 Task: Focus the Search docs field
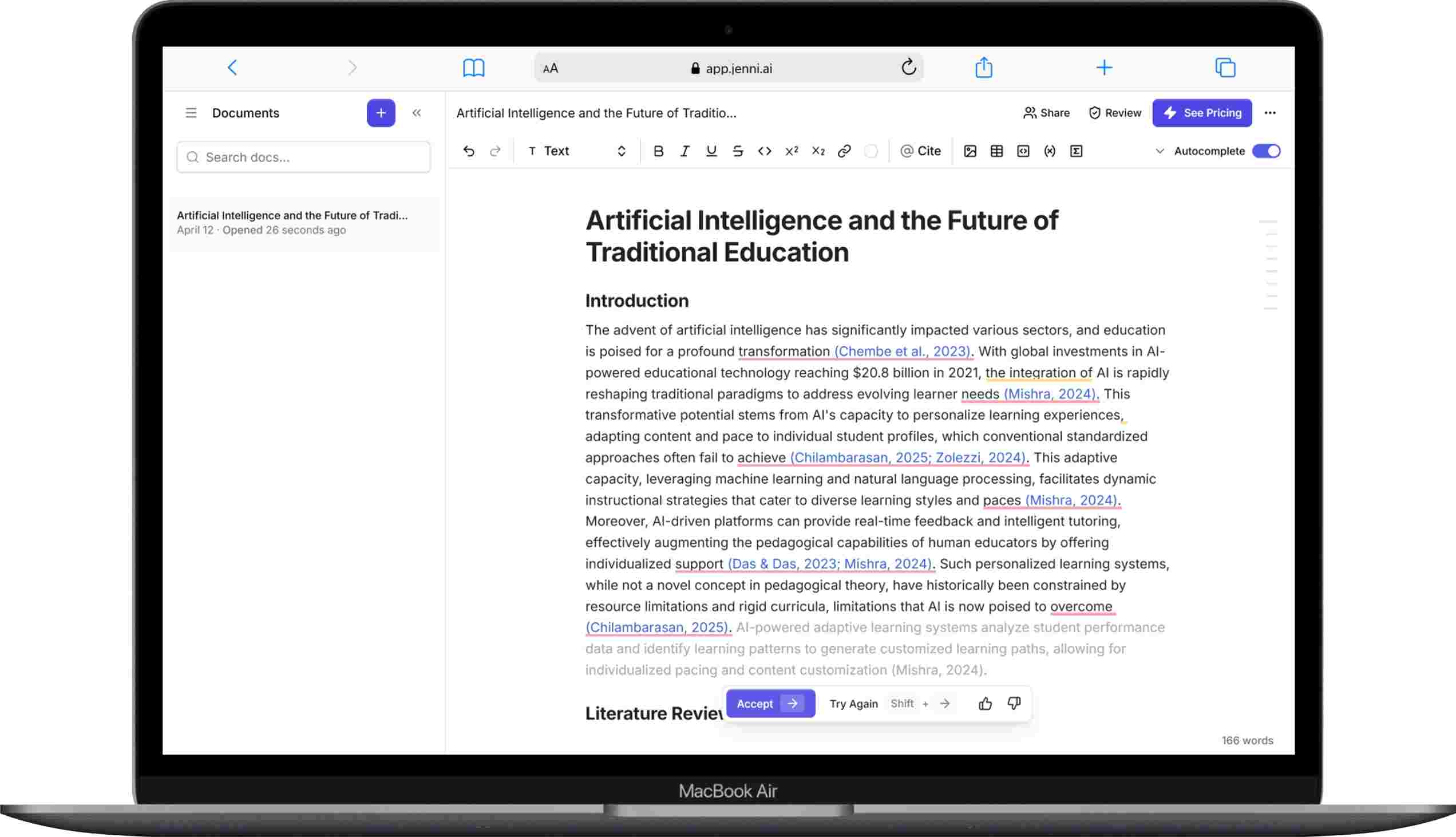[303, 157]
